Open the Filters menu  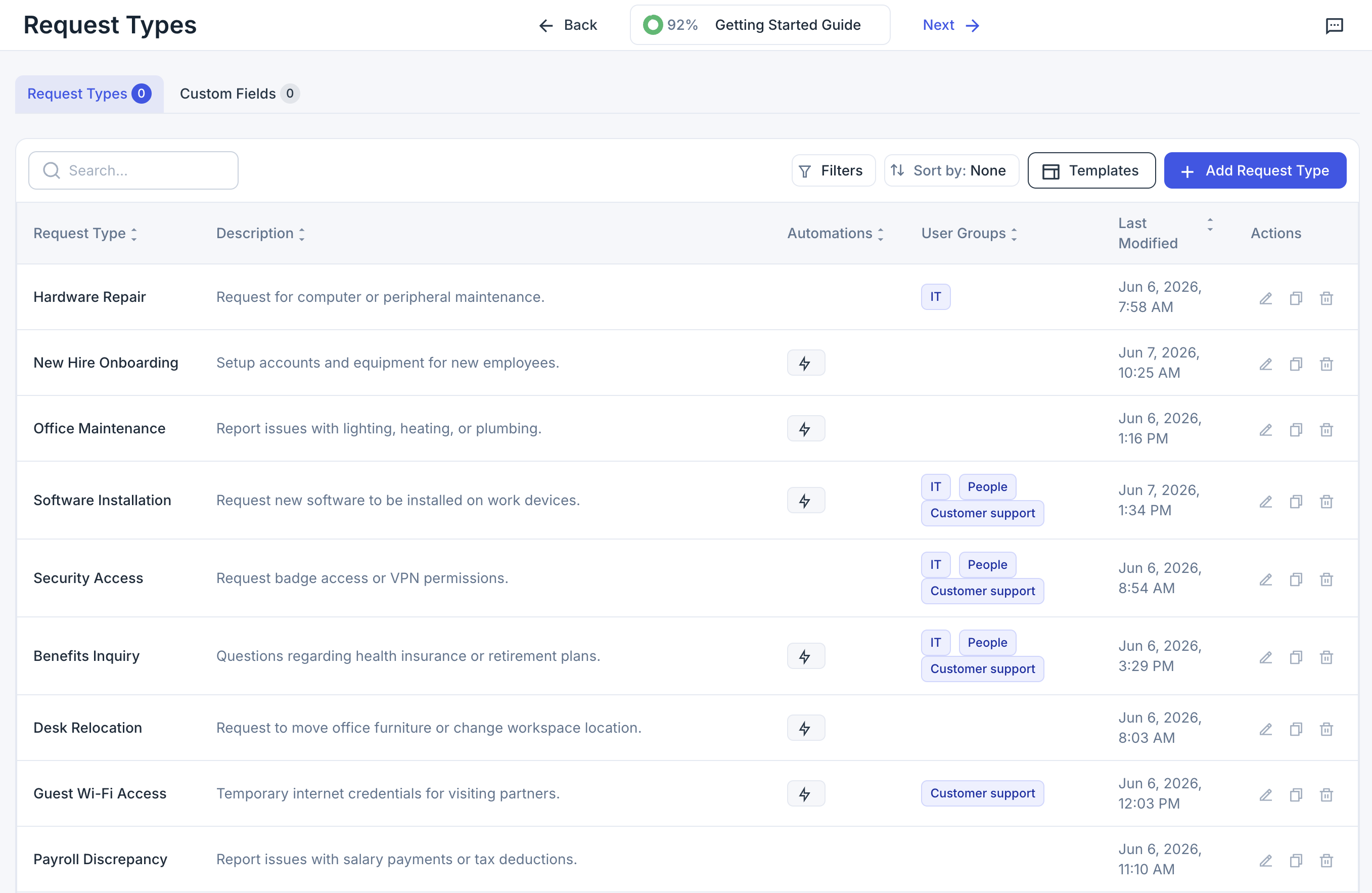(833, 170)
